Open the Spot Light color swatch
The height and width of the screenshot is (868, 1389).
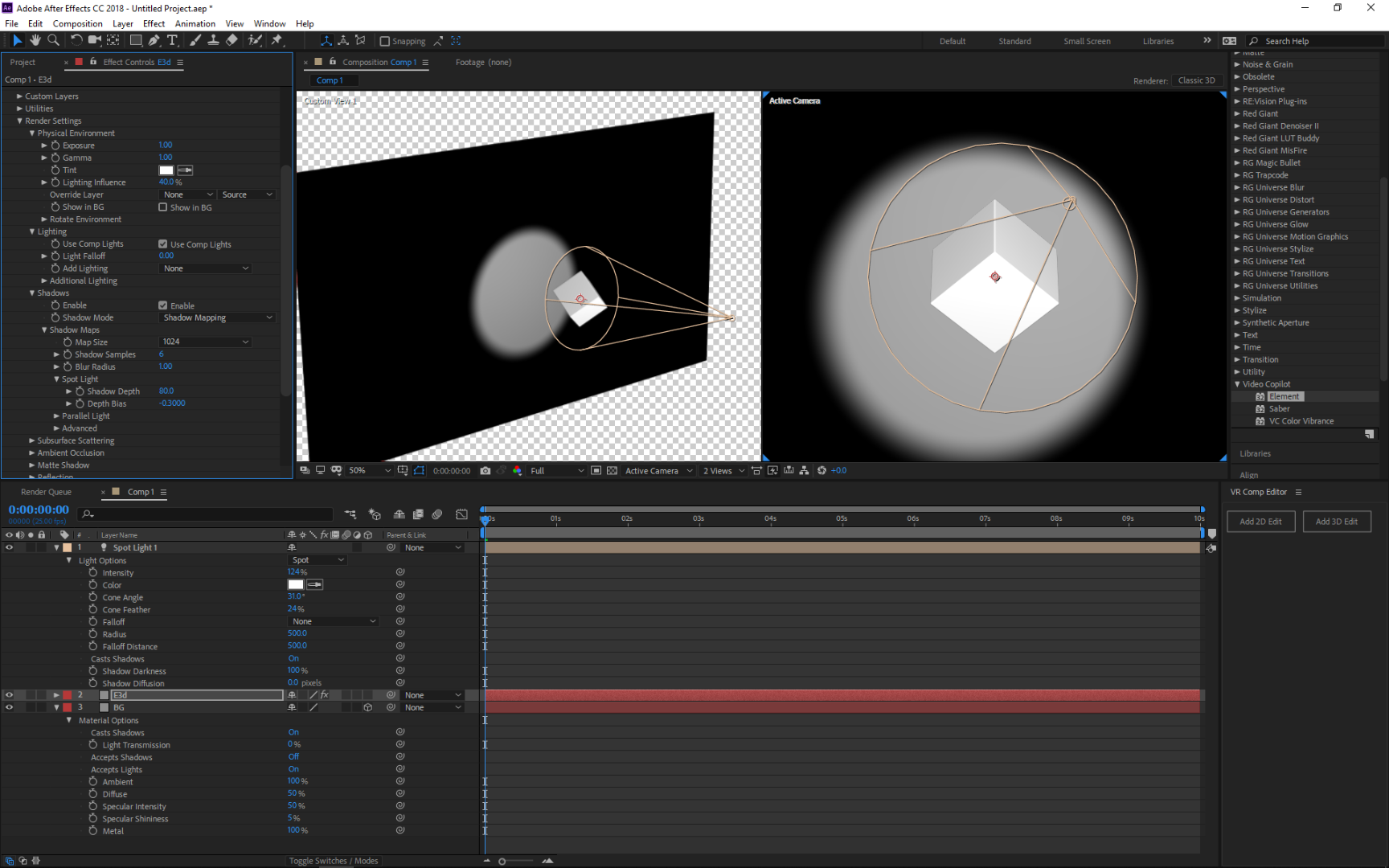[296, 584]
